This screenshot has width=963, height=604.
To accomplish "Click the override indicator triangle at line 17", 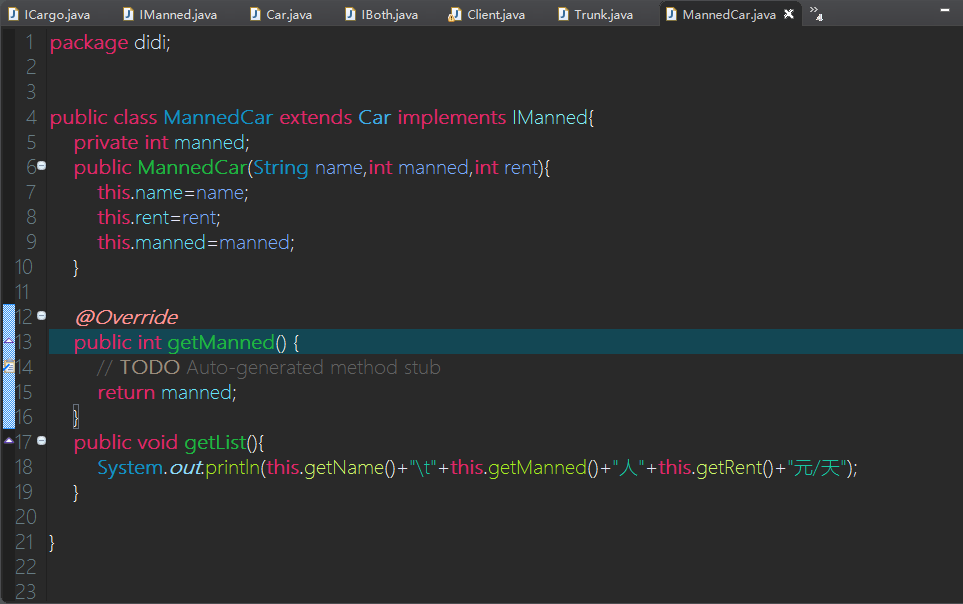I will click(x=8, y=441).
